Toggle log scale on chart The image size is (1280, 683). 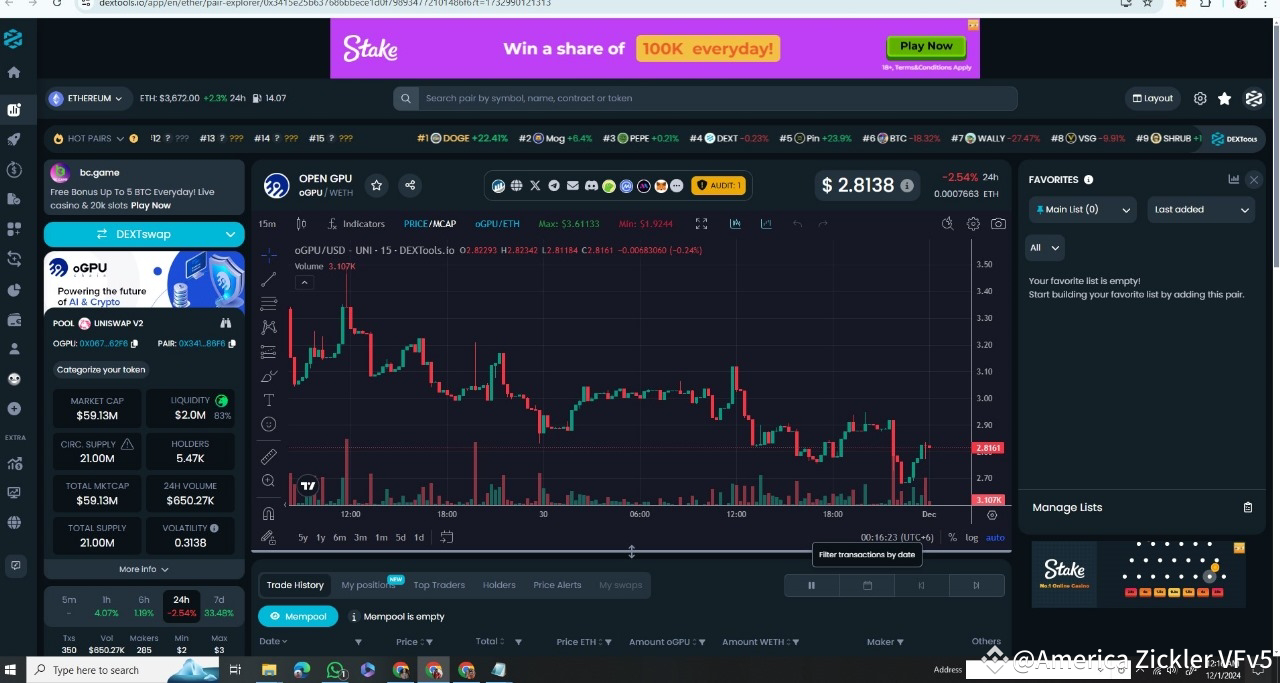click(x=972, y=538)
